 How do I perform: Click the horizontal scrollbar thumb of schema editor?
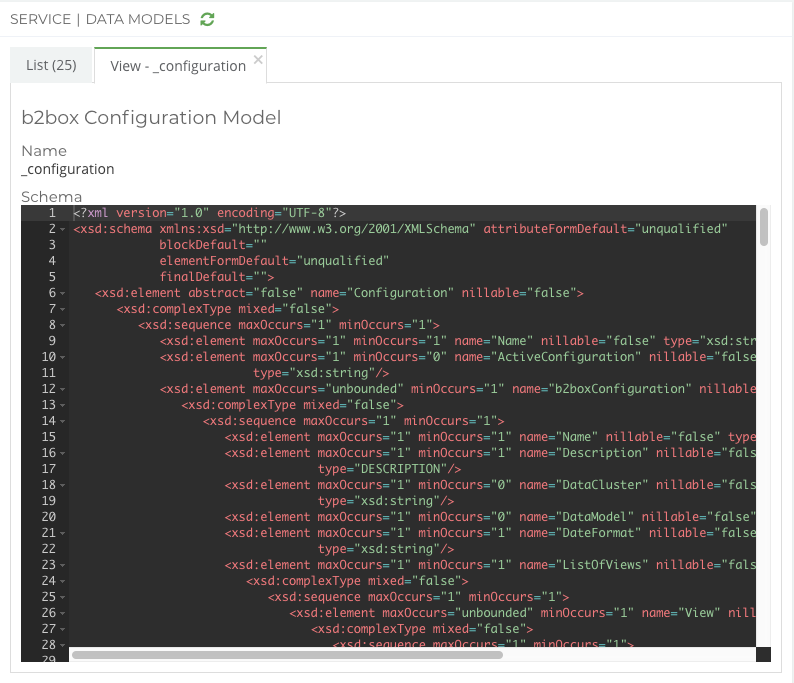click(287, 655)
